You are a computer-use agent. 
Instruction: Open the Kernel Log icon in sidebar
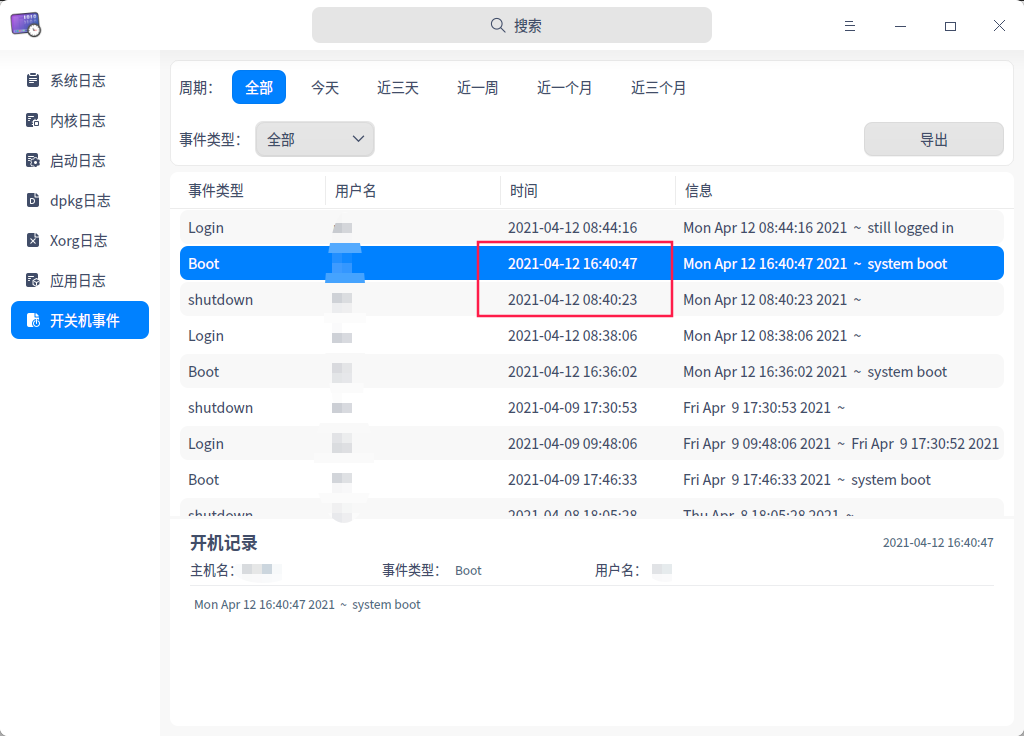click(33, 120)
